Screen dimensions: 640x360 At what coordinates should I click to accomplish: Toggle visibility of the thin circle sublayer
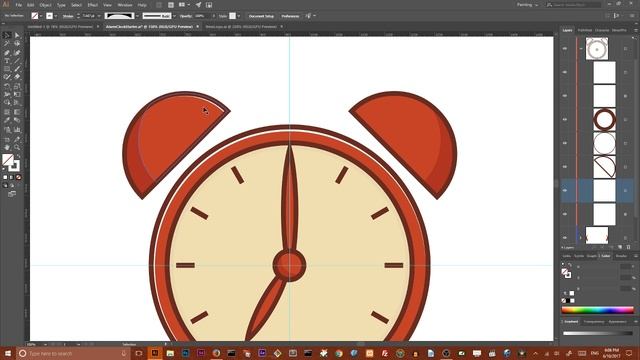tap(565, 143)
